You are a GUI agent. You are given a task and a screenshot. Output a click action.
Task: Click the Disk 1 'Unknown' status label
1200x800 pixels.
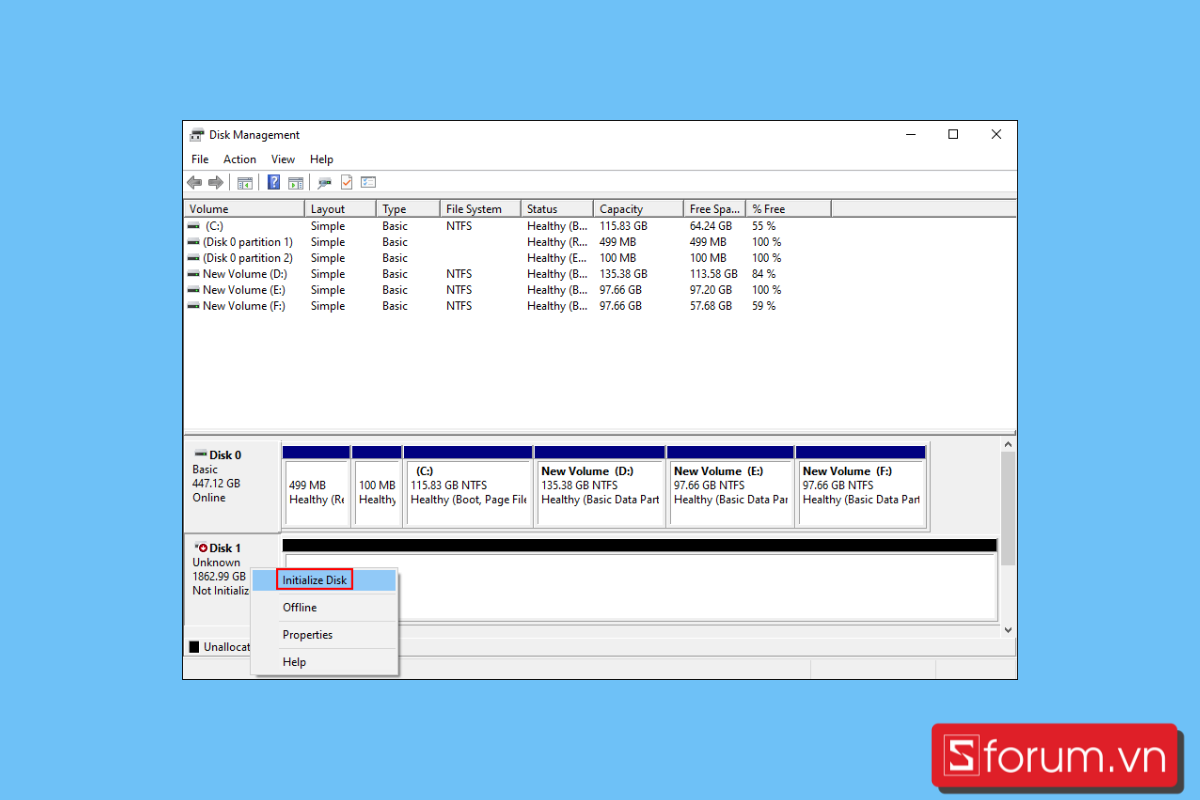click(216, 562)
